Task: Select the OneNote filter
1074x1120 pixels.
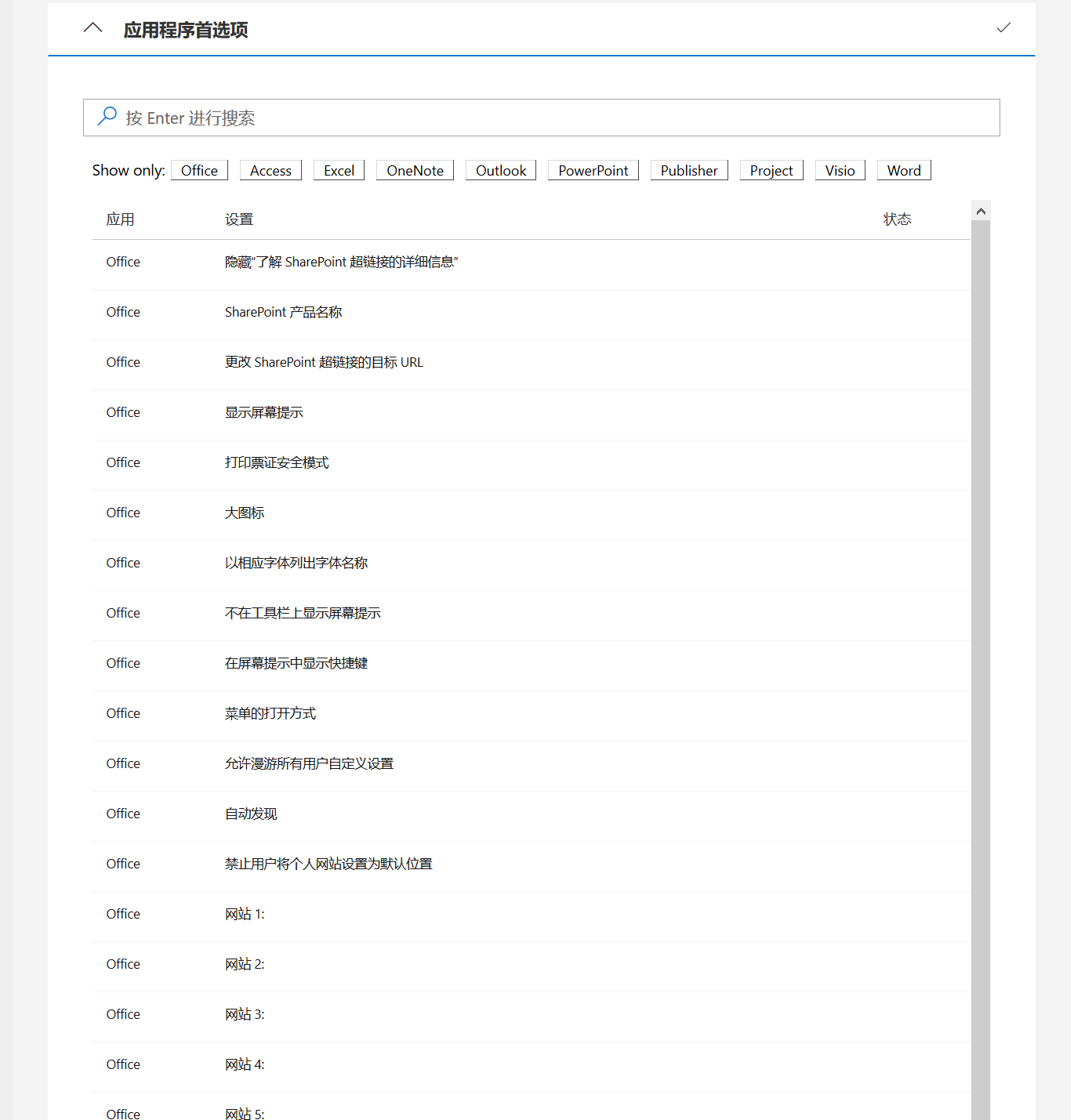Action: tap(415, 170)
